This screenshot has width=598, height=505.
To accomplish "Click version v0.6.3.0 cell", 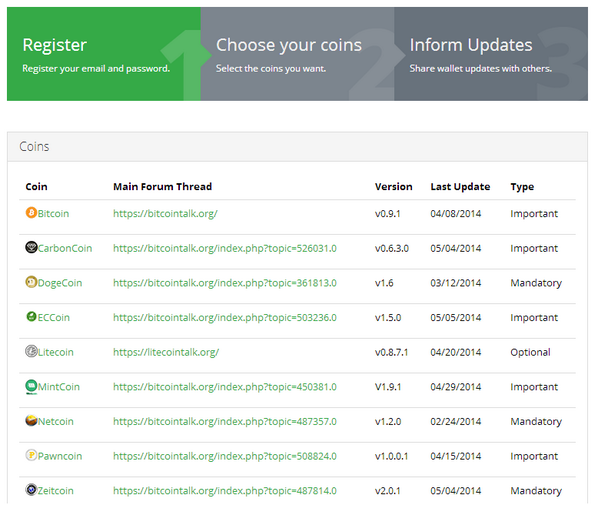I will pos(392,248).
